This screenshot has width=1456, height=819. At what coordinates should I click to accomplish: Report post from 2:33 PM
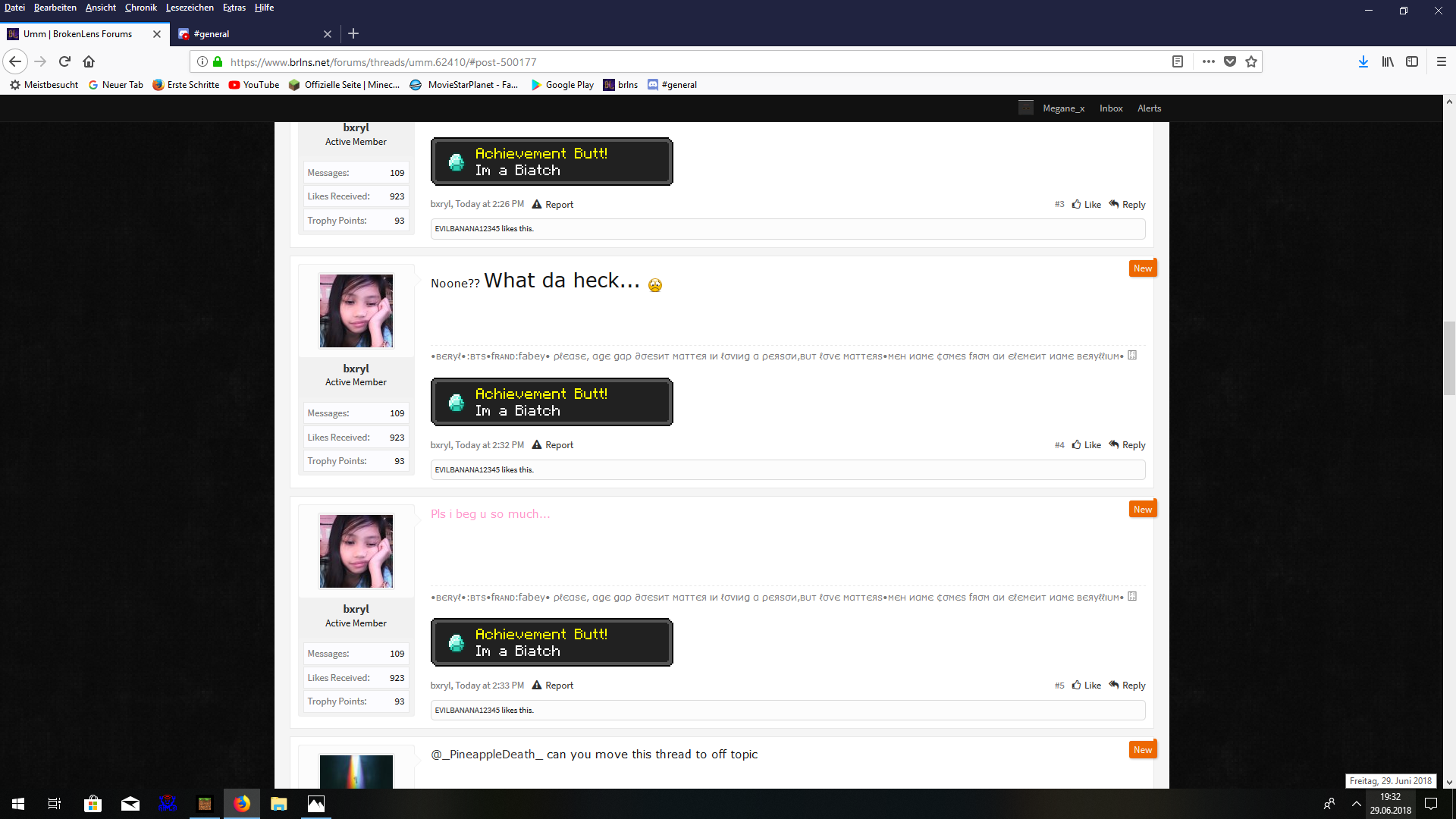(x=553, y=686)
